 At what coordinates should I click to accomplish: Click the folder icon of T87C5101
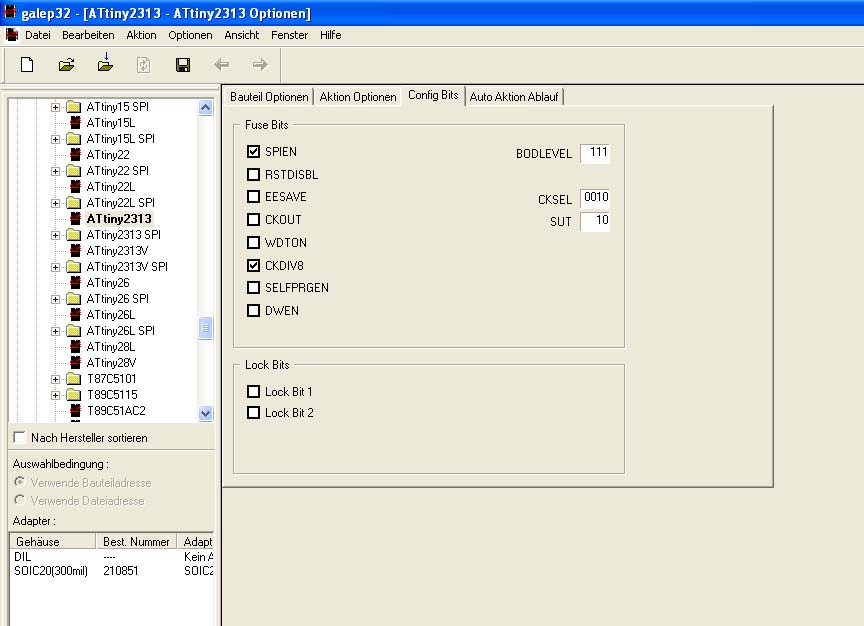click(x=74, y=378)
